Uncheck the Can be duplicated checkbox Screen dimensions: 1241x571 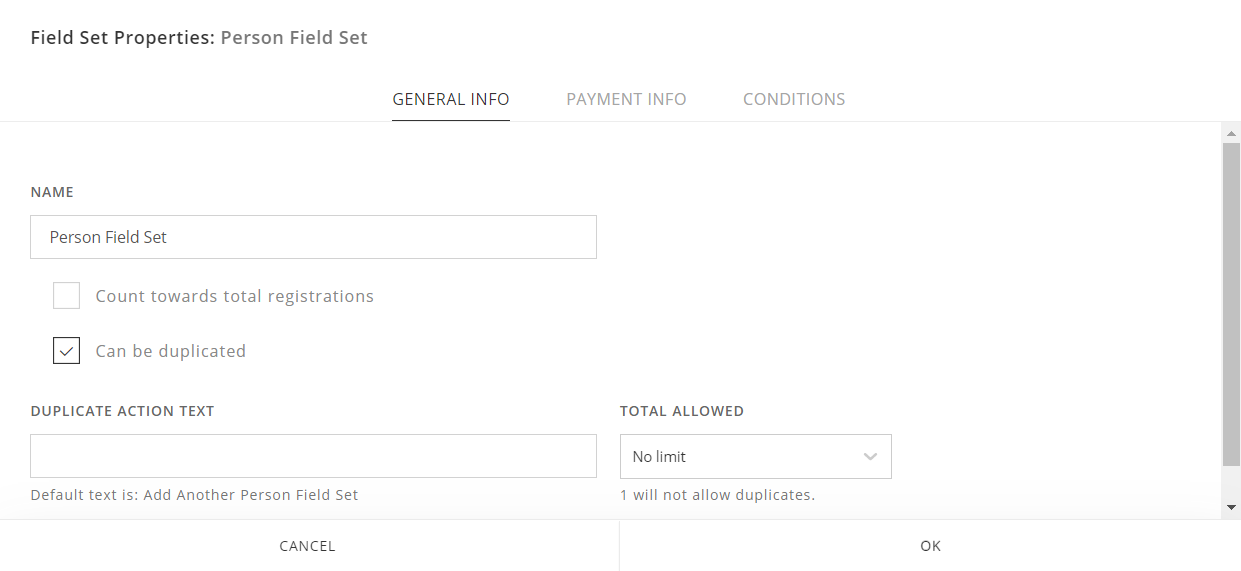coord(66,351)
